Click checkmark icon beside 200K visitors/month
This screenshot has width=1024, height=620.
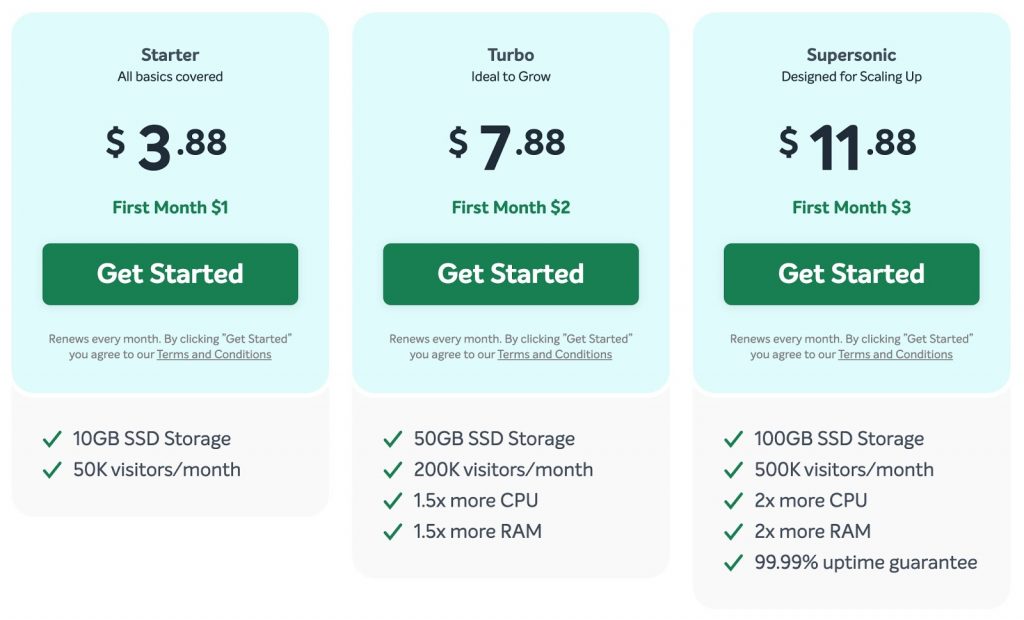point(393,470)
